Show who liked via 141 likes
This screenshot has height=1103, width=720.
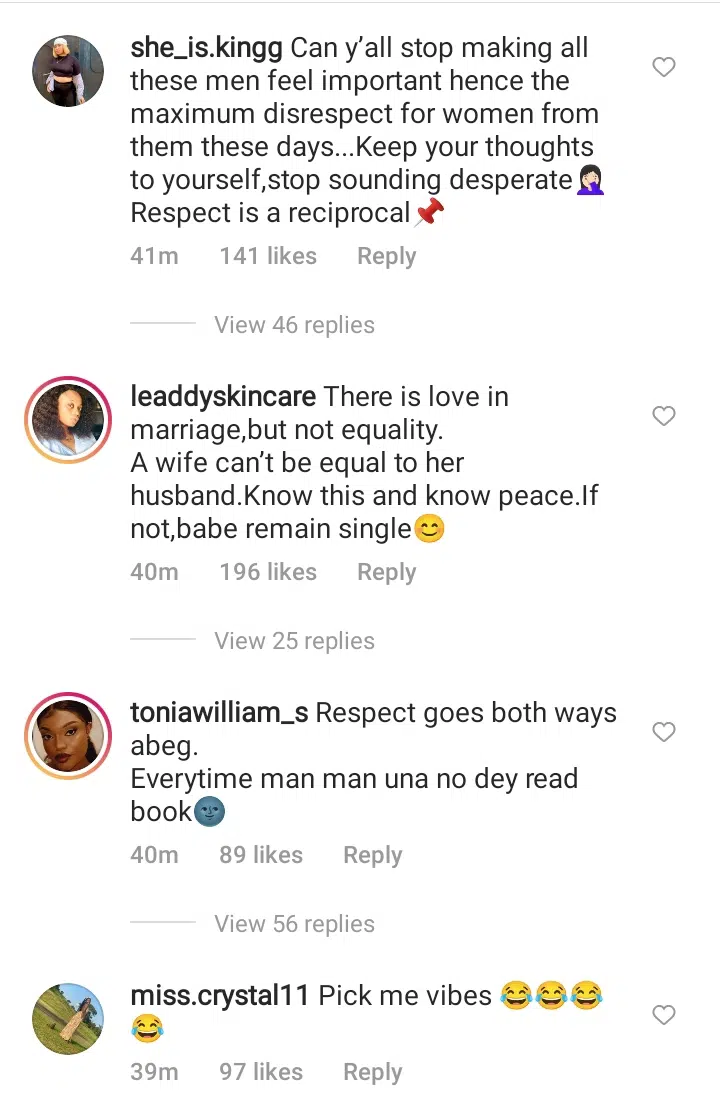268,256
